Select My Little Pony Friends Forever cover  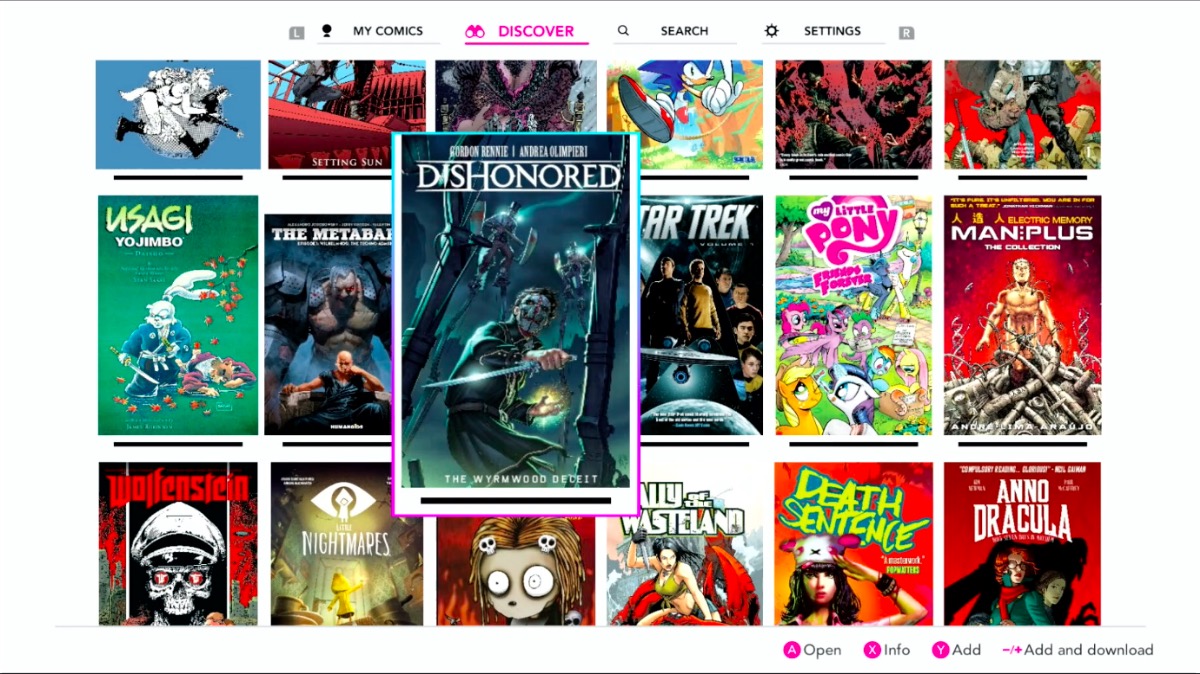(x=853, y=315)
